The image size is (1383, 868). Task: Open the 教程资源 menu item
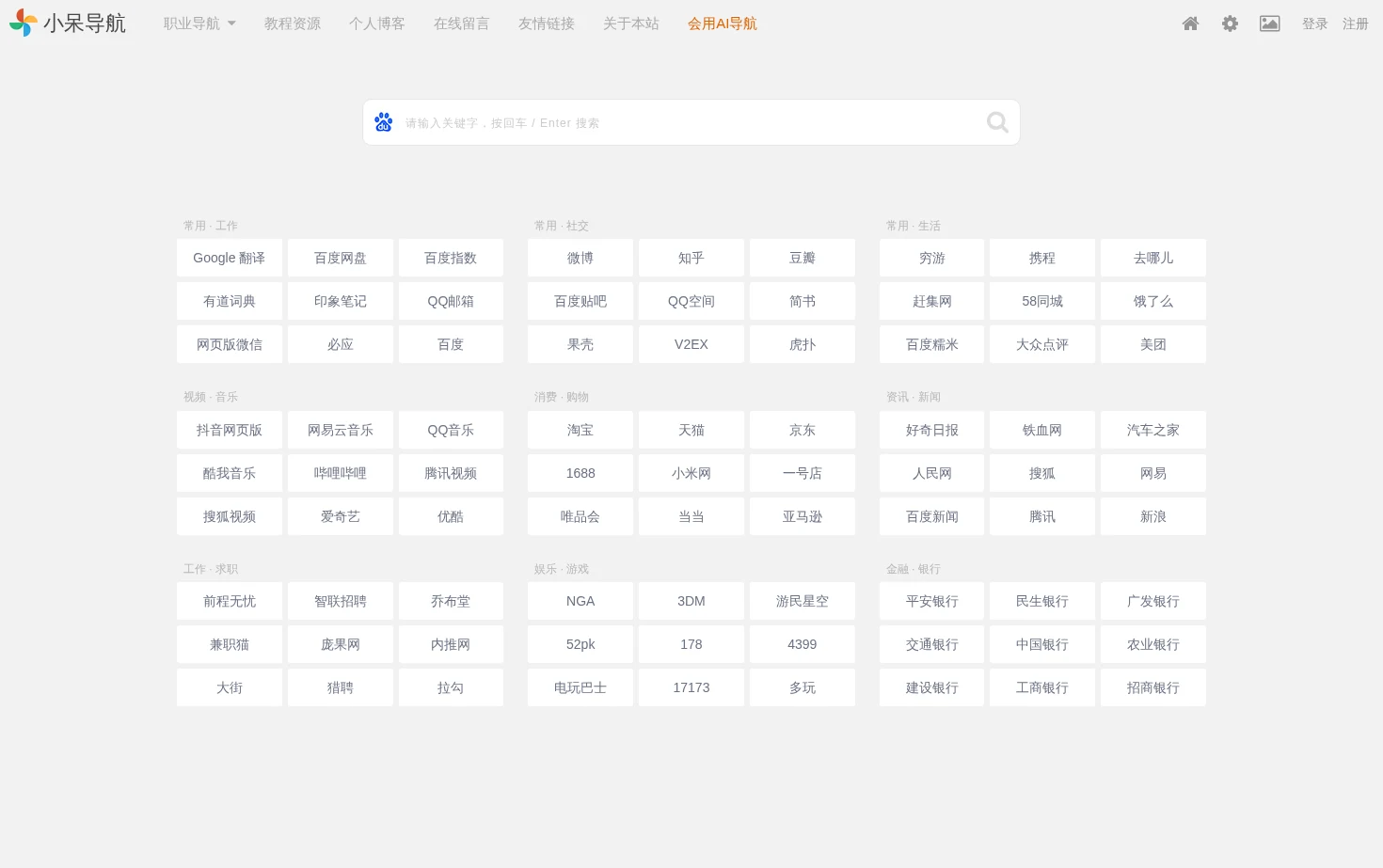(293, 24)
